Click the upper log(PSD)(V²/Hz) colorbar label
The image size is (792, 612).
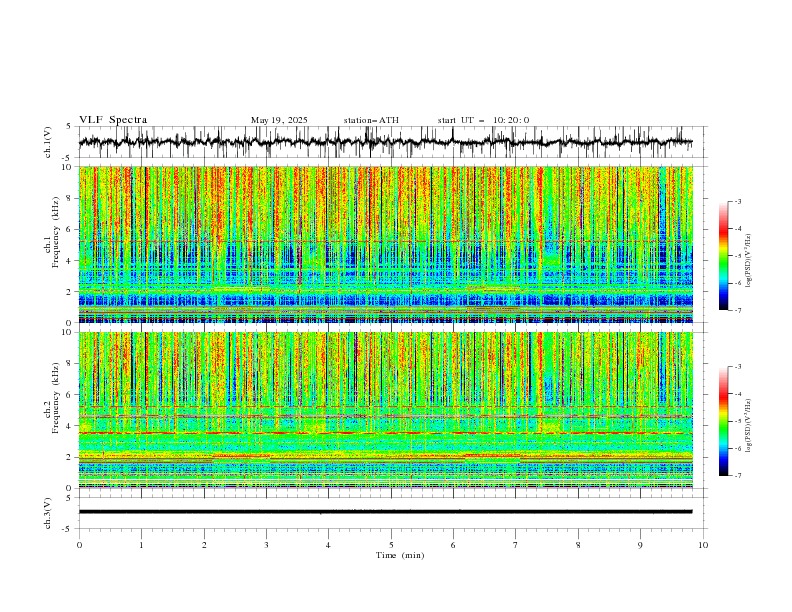coord(749,261)
